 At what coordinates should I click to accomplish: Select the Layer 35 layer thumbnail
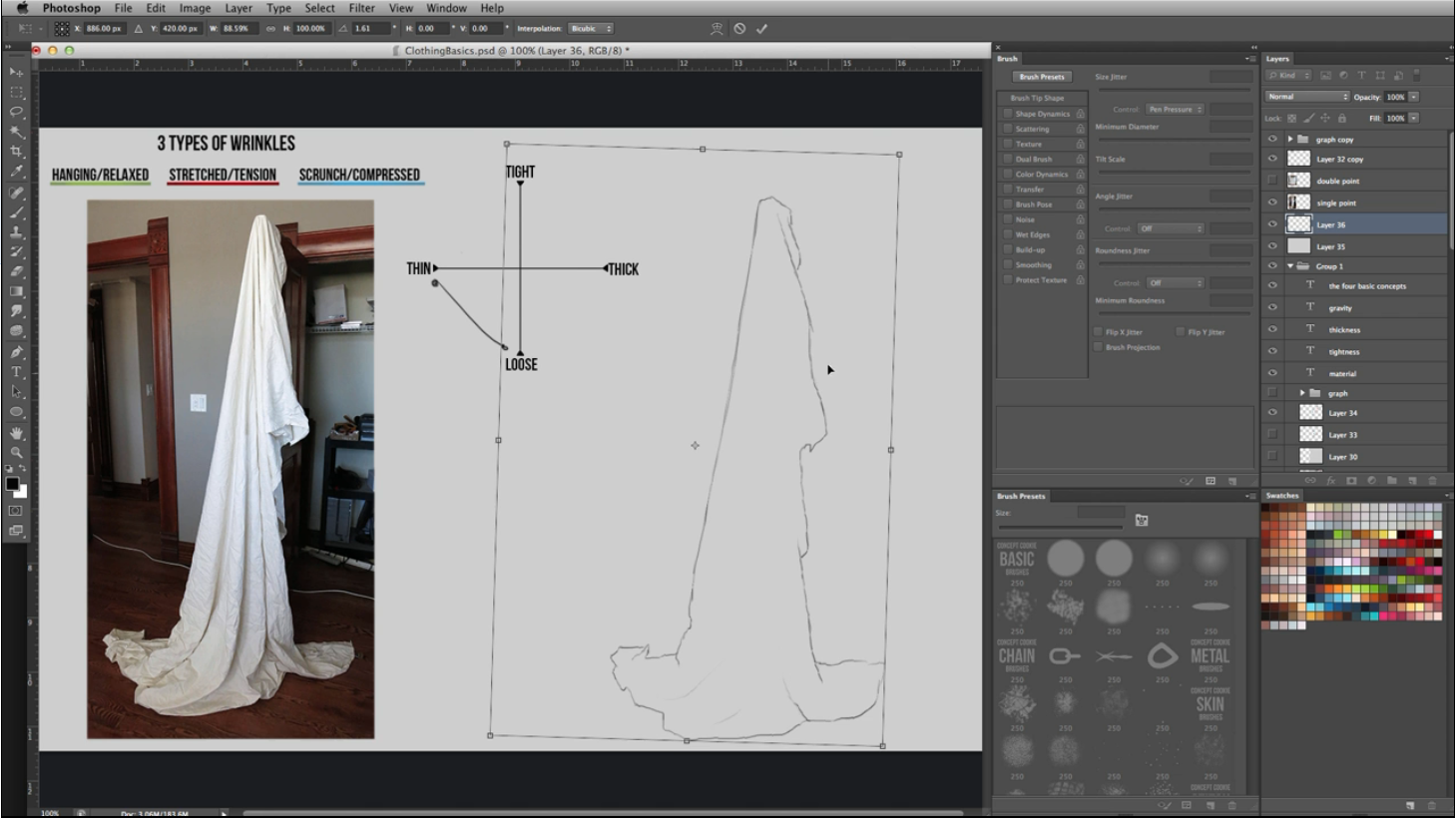pos(1298,246)
